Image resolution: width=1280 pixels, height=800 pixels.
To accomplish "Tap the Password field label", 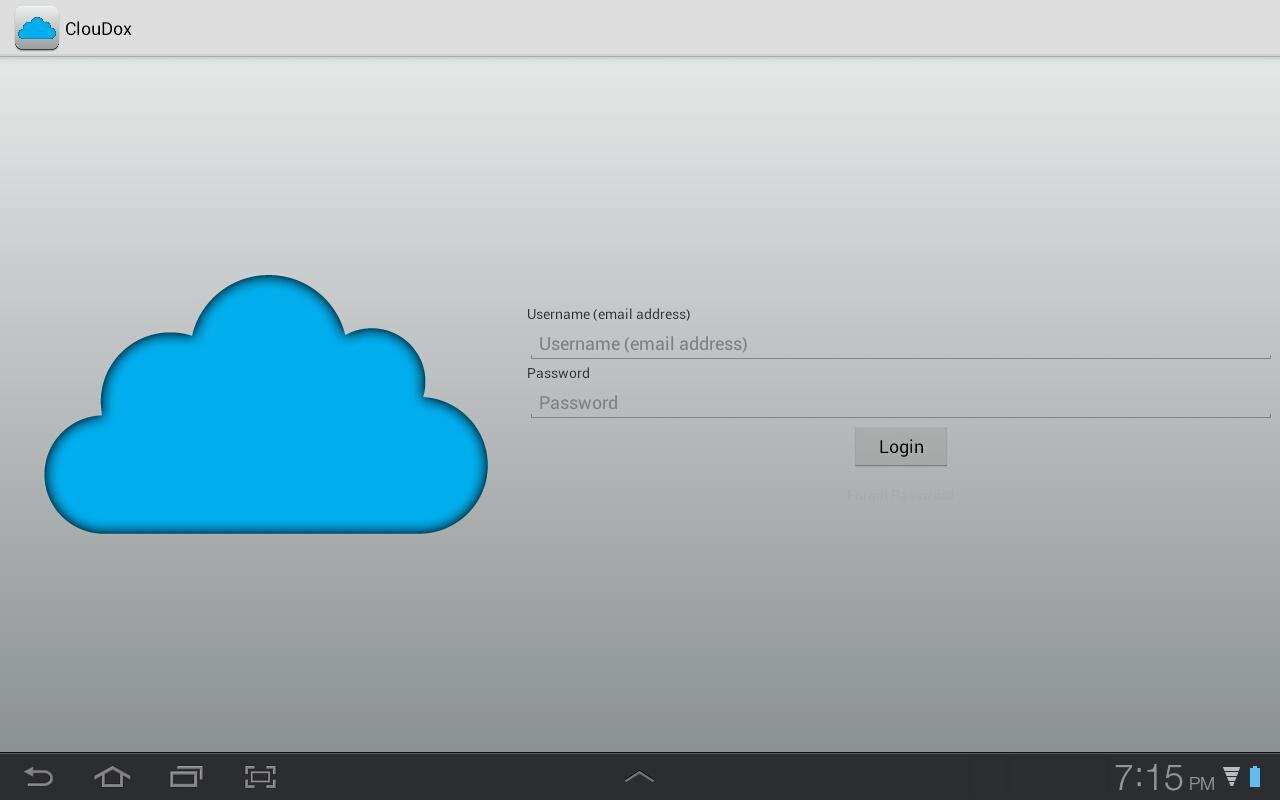I will pyautogui.click(x=558, y=373).
